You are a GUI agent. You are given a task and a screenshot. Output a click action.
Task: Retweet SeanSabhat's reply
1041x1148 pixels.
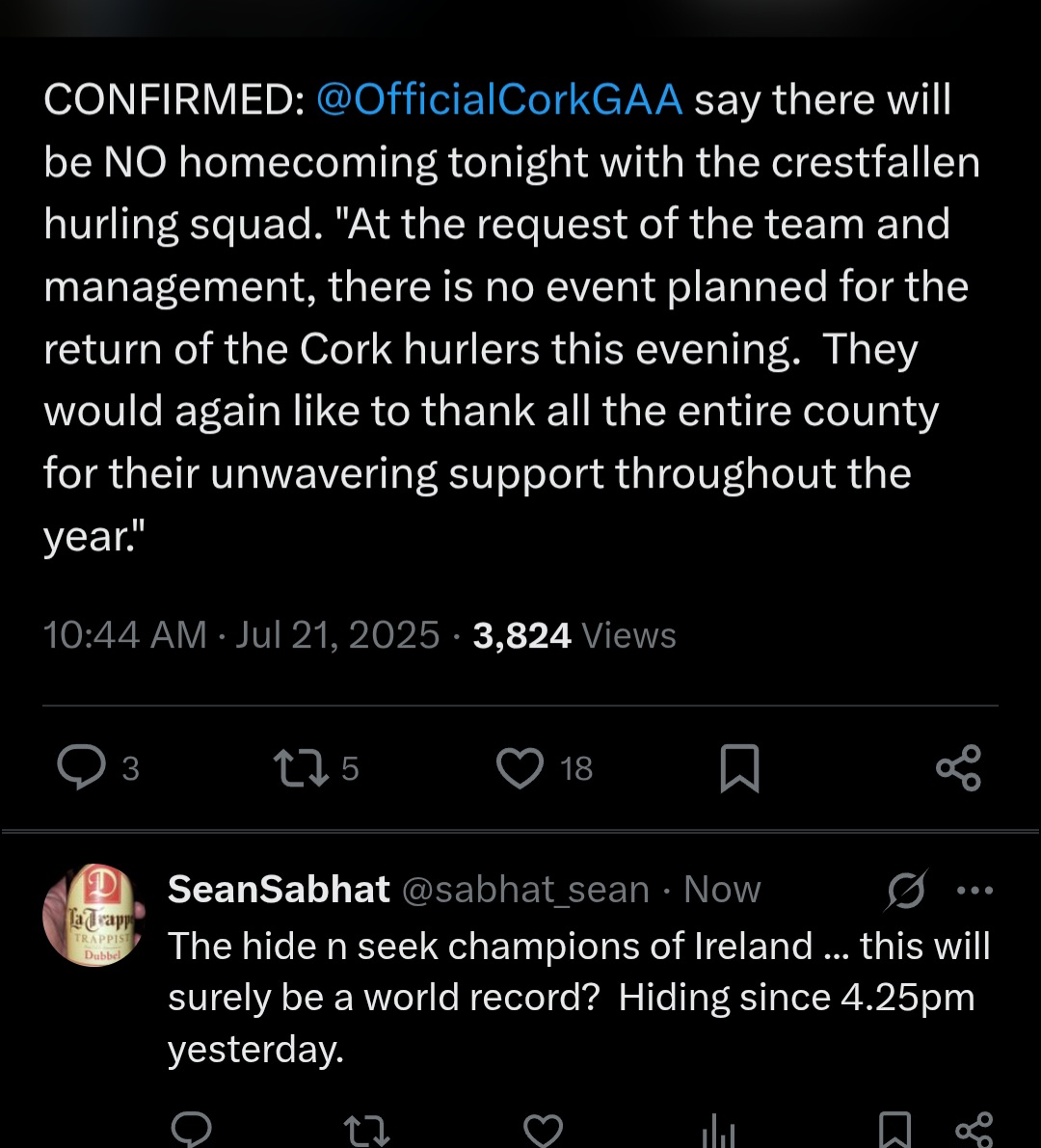coord(367,1130)
